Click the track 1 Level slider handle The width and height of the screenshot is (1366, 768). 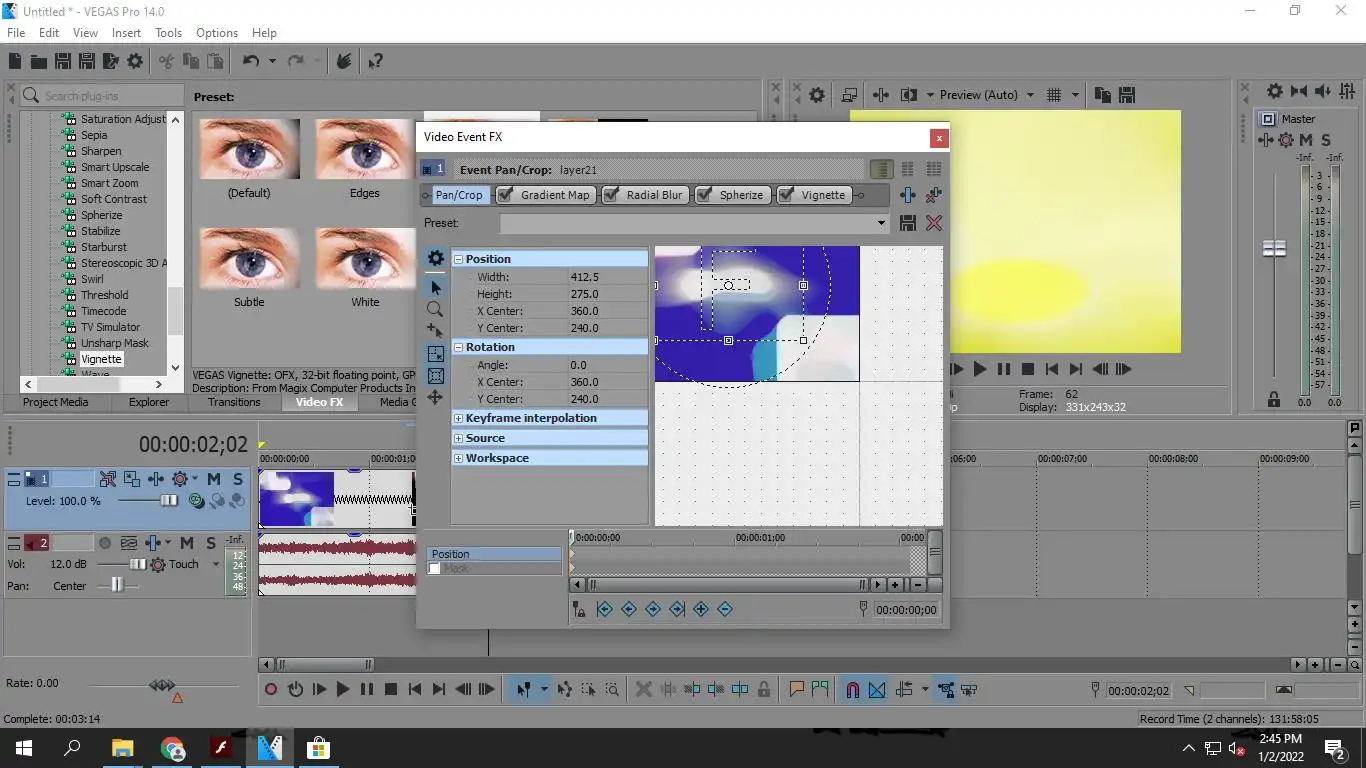(x=169, y=500)
